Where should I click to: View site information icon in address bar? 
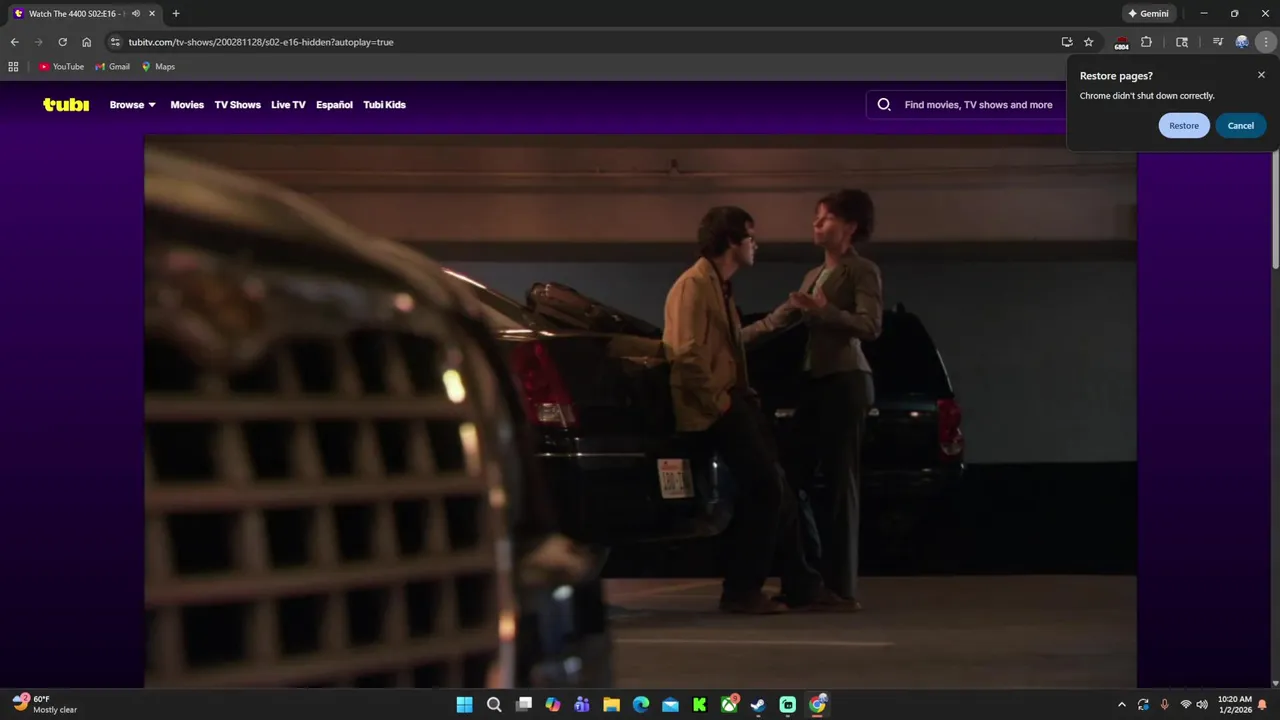115,42
